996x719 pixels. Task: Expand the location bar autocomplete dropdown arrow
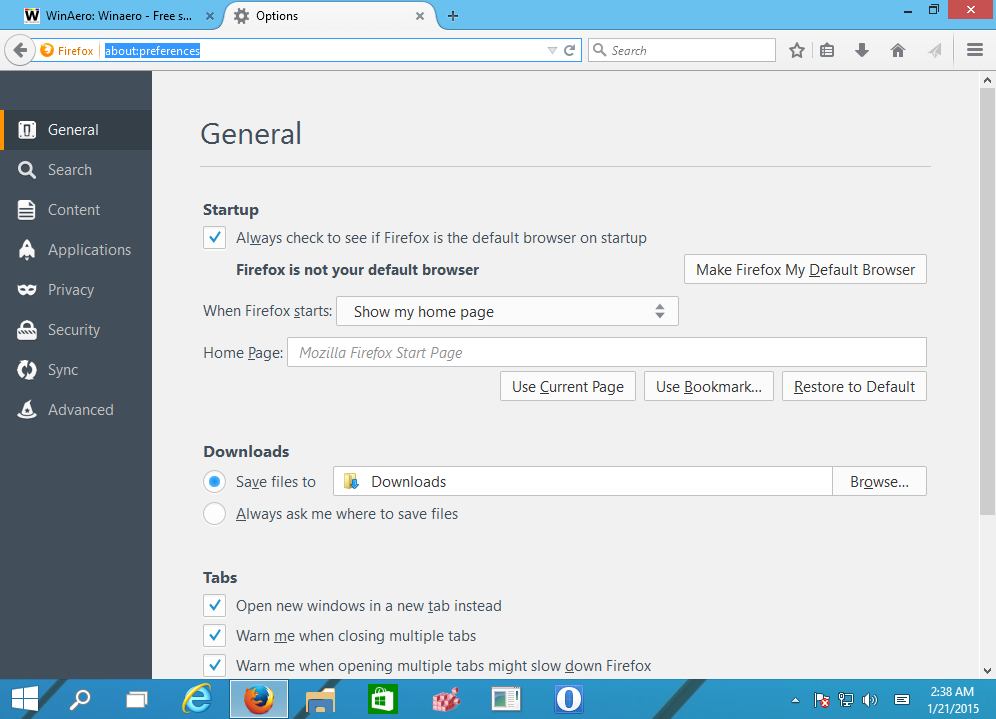coord(551,49)
